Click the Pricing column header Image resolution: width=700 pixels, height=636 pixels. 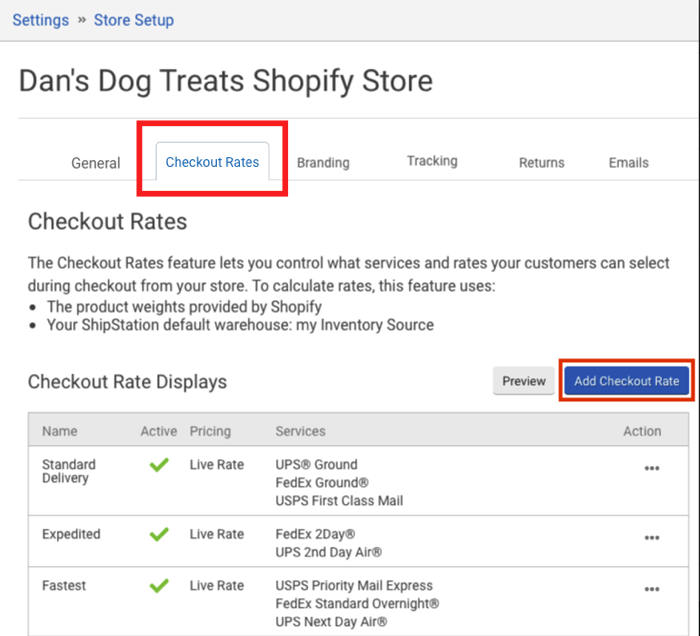(210, 431)
